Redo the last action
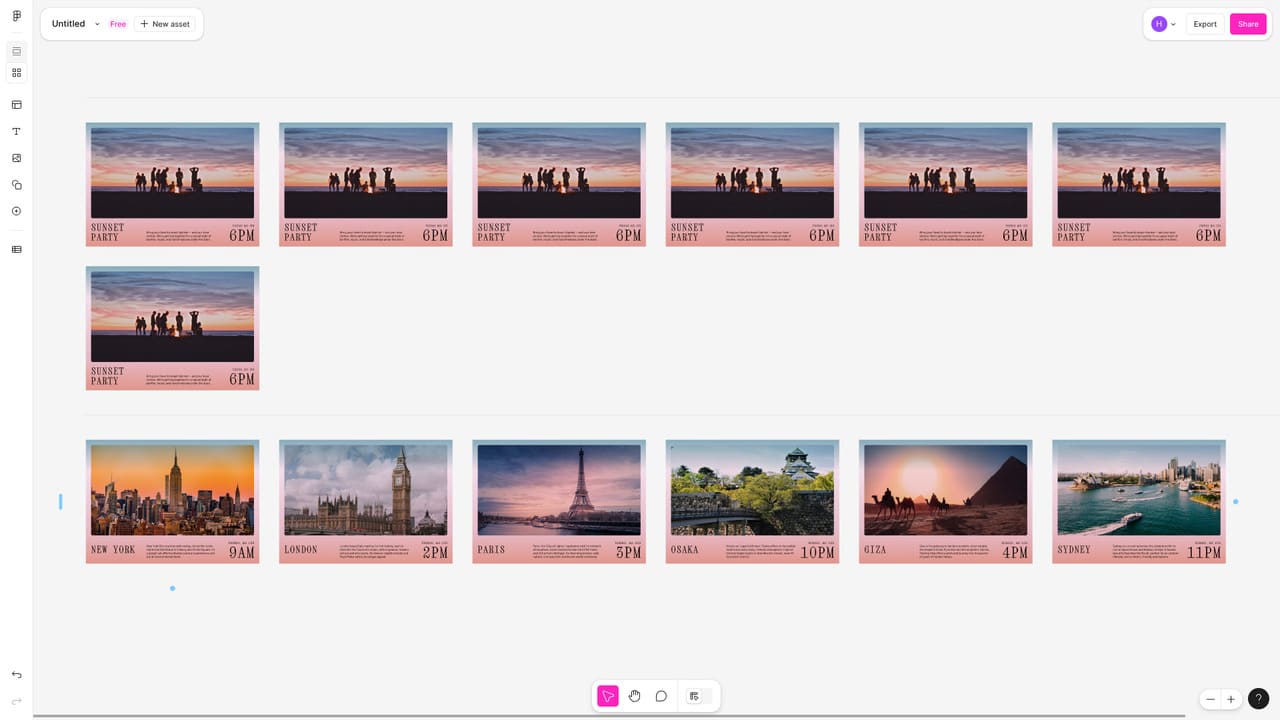Viewport: 1280px width, 720px height. click(x=16, y=701)
